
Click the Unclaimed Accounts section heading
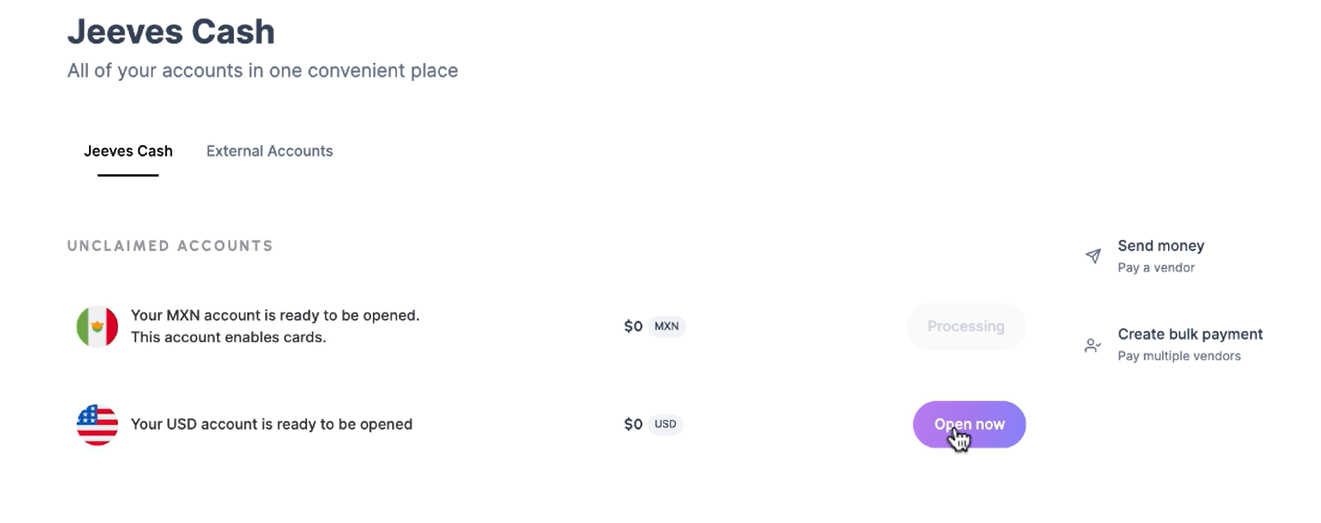170,246
